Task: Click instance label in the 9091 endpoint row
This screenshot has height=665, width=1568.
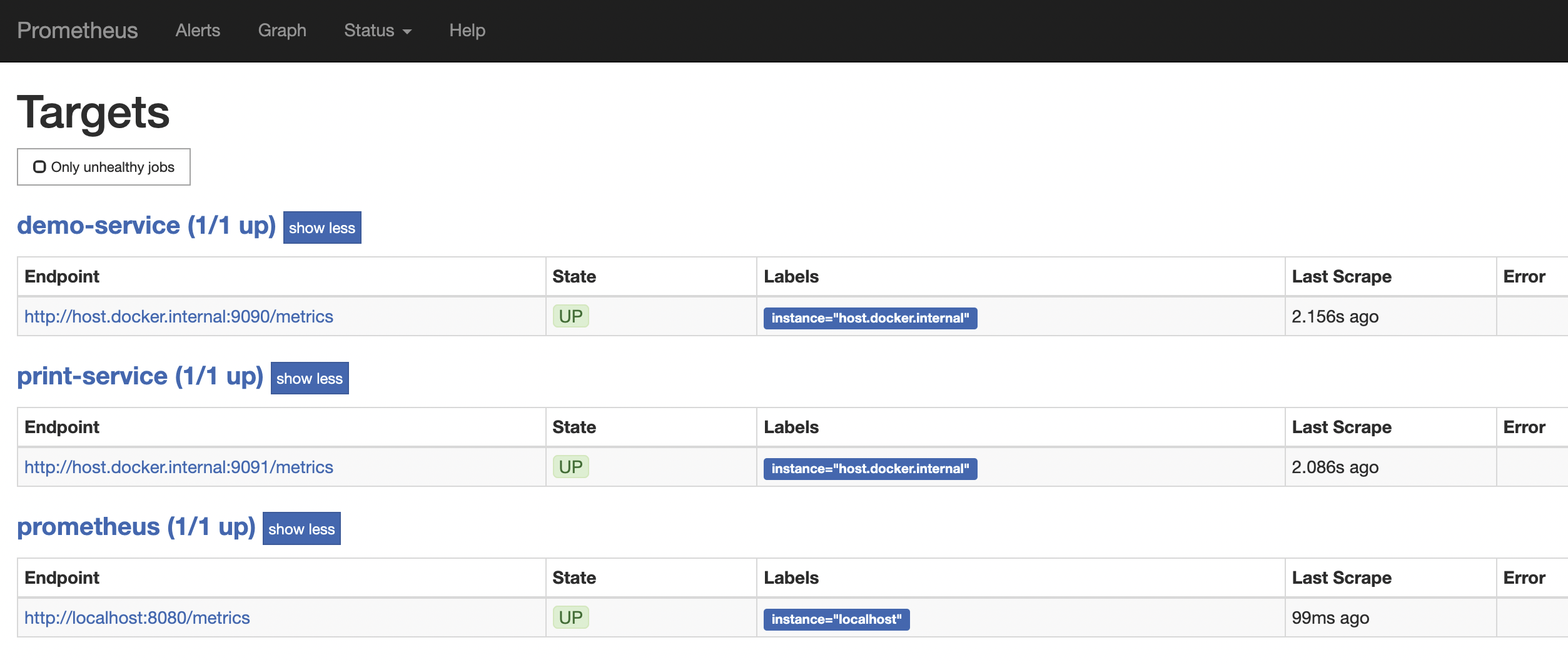Action: pos(870,469)
